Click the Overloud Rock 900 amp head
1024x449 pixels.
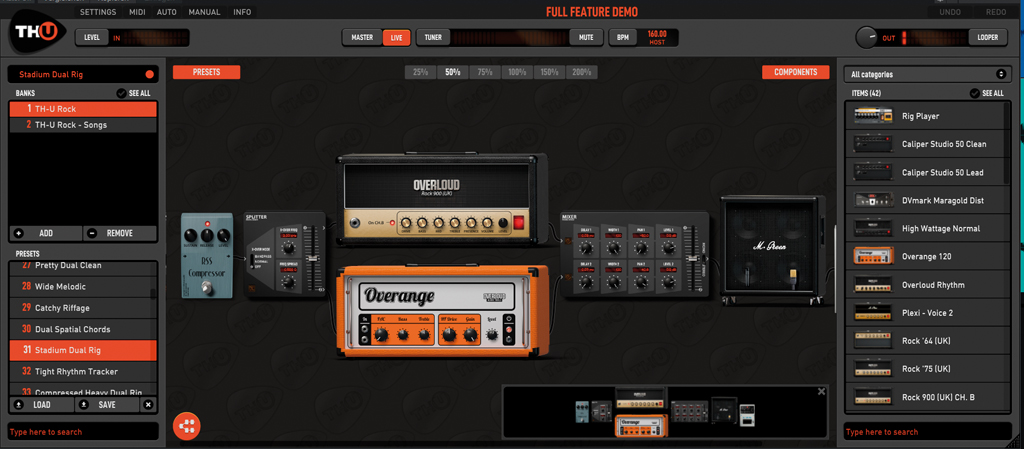coord(443,198)
